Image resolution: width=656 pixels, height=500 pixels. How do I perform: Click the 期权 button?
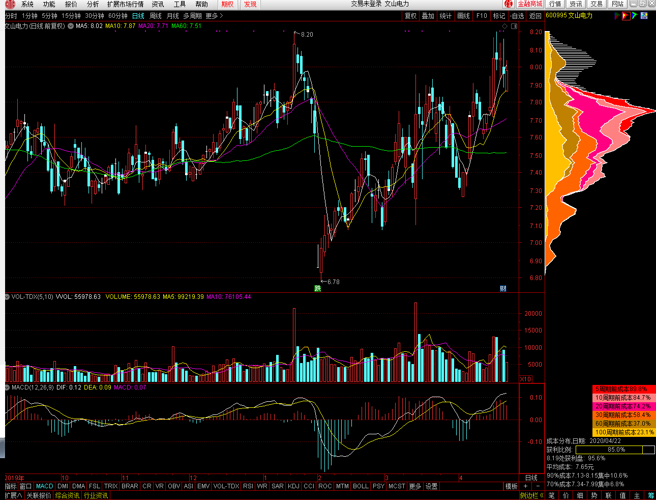228,4
